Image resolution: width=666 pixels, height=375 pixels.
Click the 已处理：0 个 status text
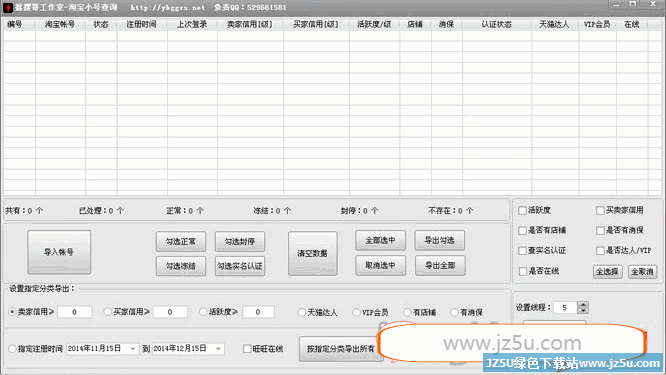coord(101,211)
